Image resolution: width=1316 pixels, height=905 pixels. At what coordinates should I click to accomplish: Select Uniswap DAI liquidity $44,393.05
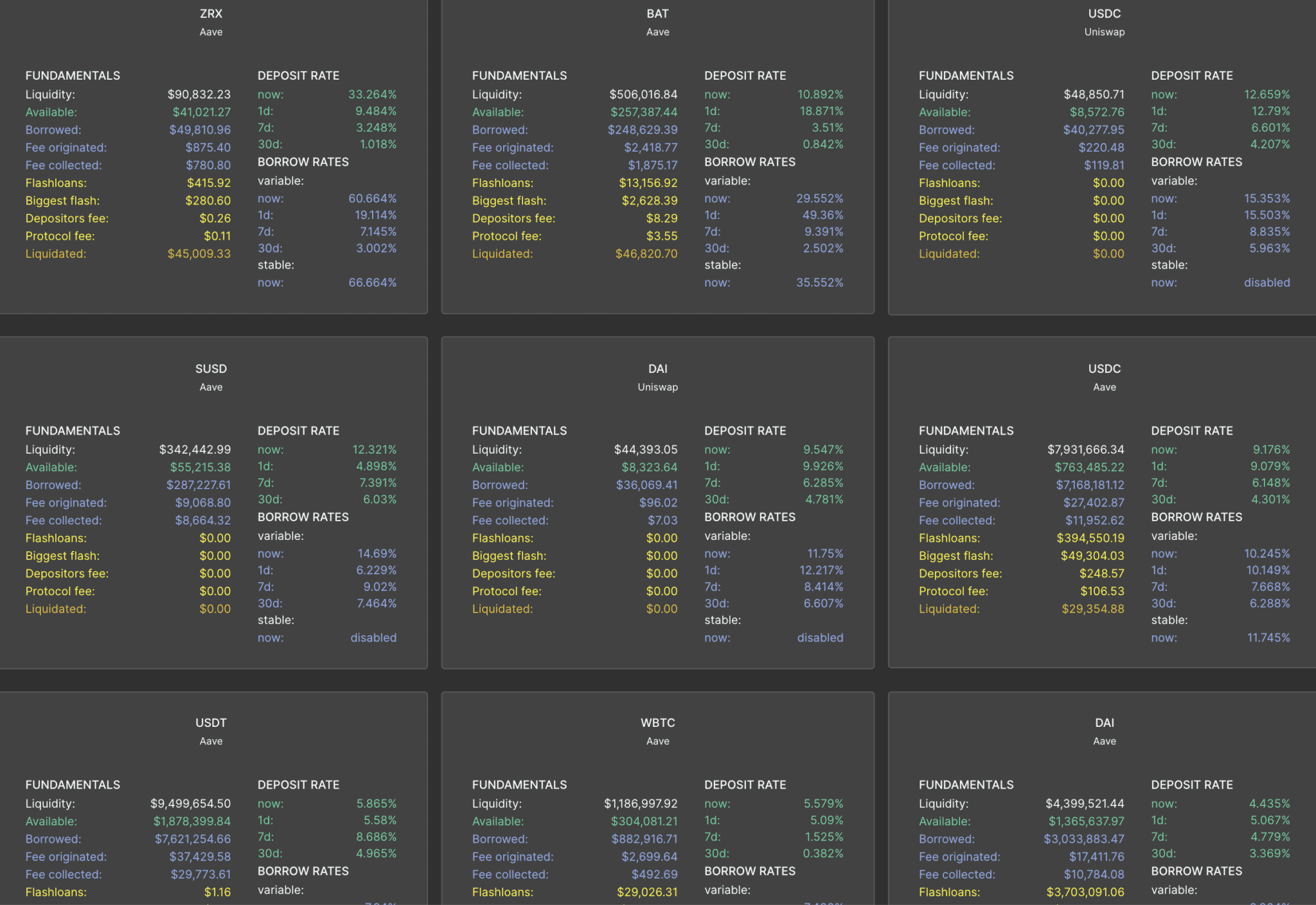click(x=646, y=450)
